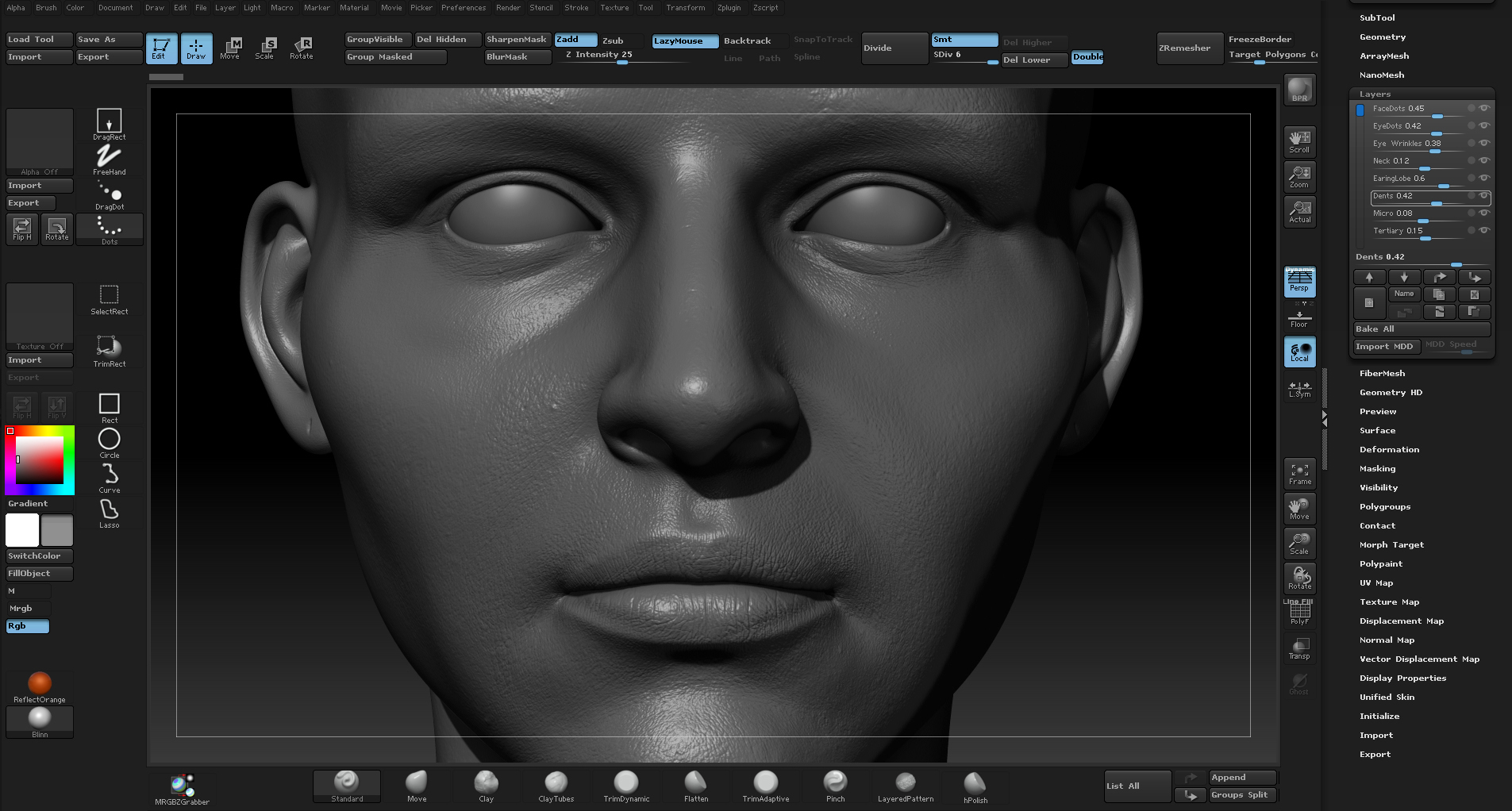Expand the Geometry section

pos(1383,37)
